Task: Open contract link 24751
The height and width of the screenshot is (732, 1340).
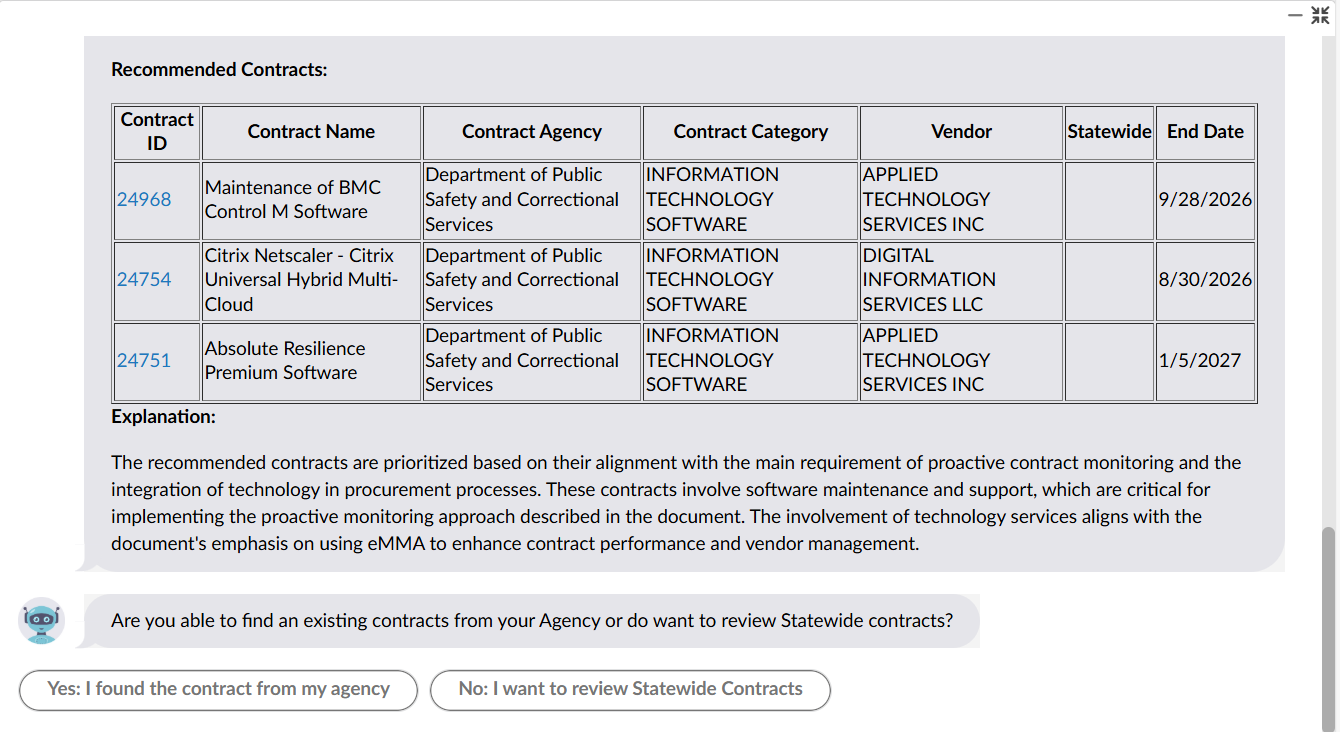Action: 143,360
